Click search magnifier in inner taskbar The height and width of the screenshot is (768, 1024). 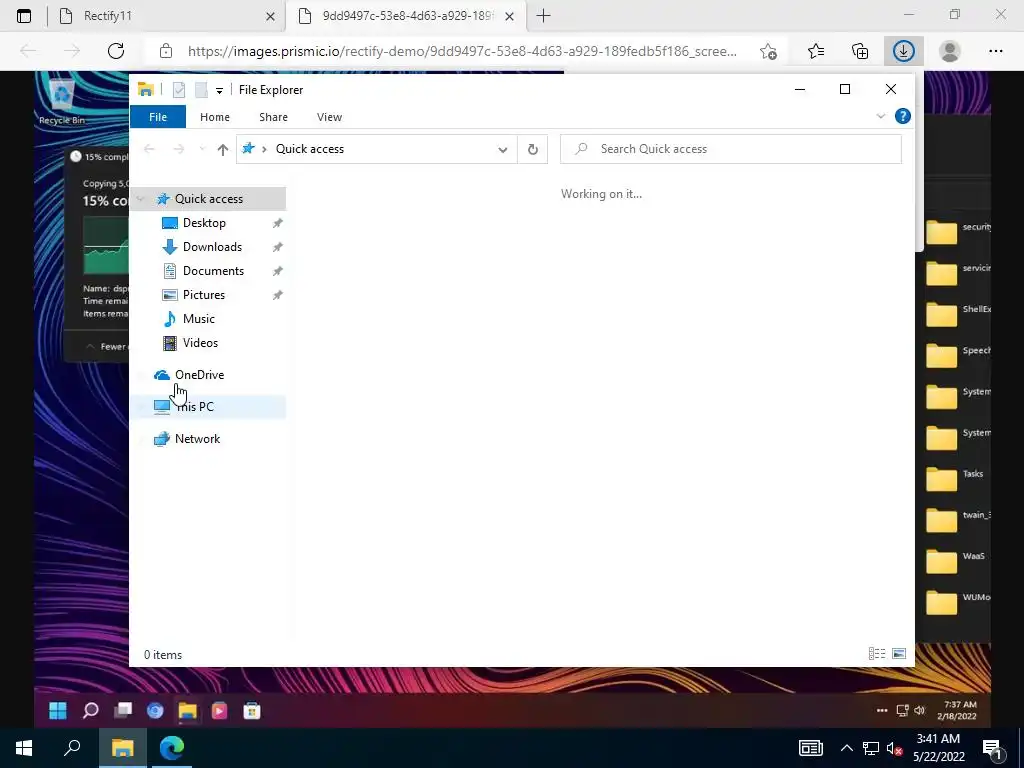(90, 711)
